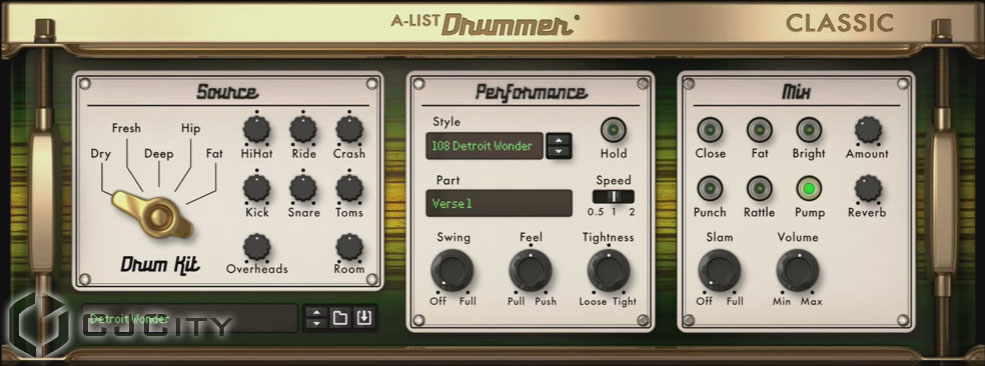Click the Overheads level knob
Image resolution: width=985 pixels, height=366 pixels.
point(256,247)
